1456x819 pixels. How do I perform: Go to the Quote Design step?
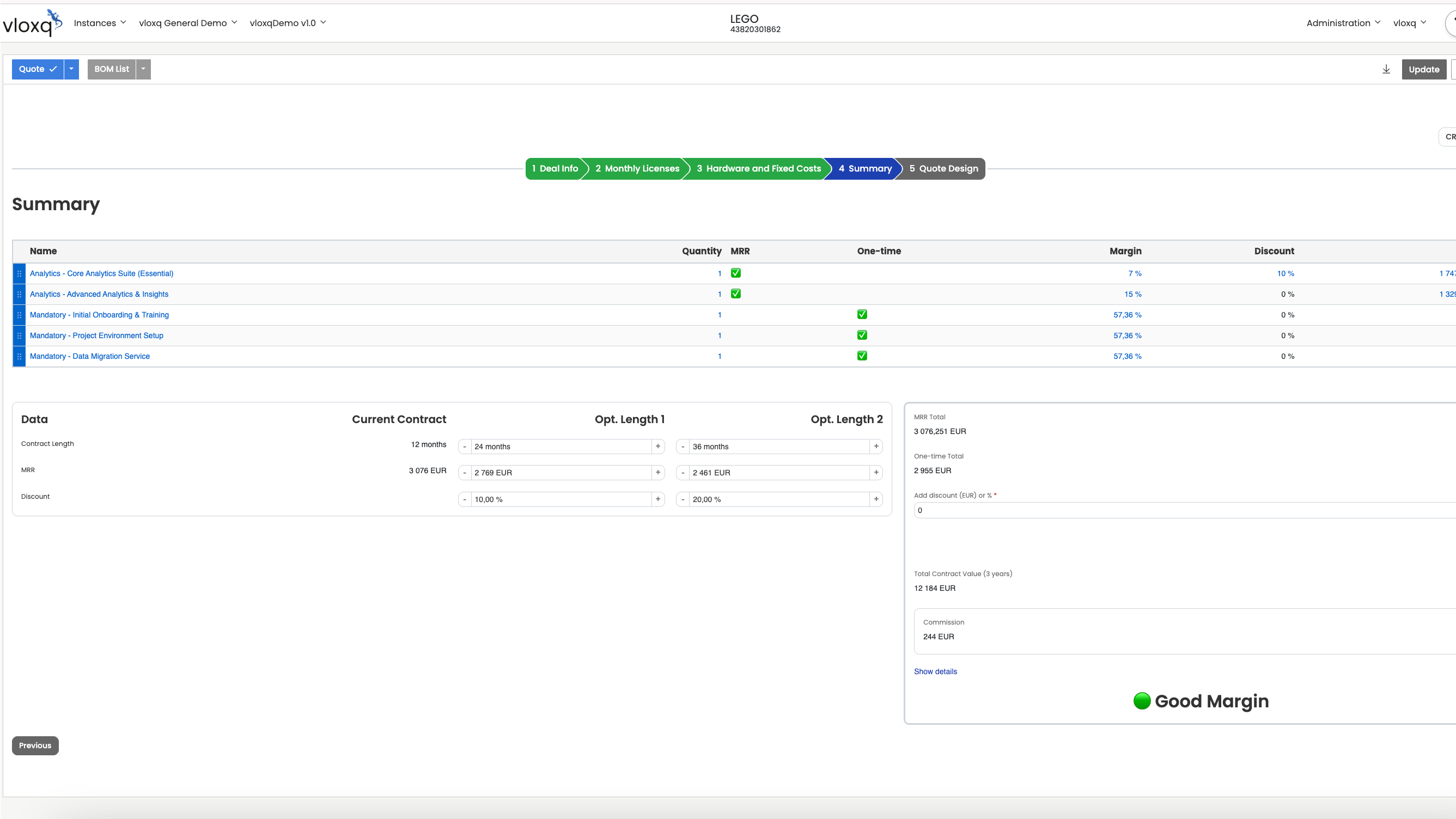pyautogui.click(x=943, y=168)
